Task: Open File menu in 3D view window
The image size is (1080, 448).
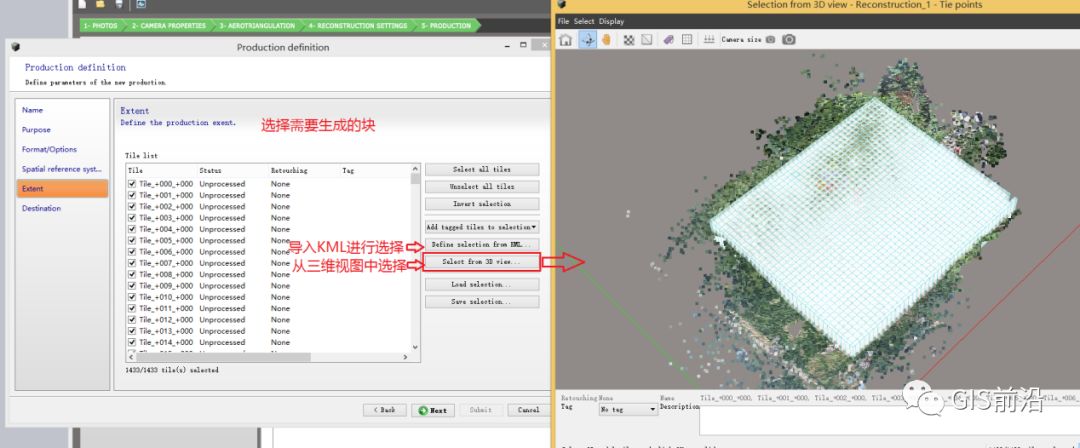Action: (x=563, y=21)
